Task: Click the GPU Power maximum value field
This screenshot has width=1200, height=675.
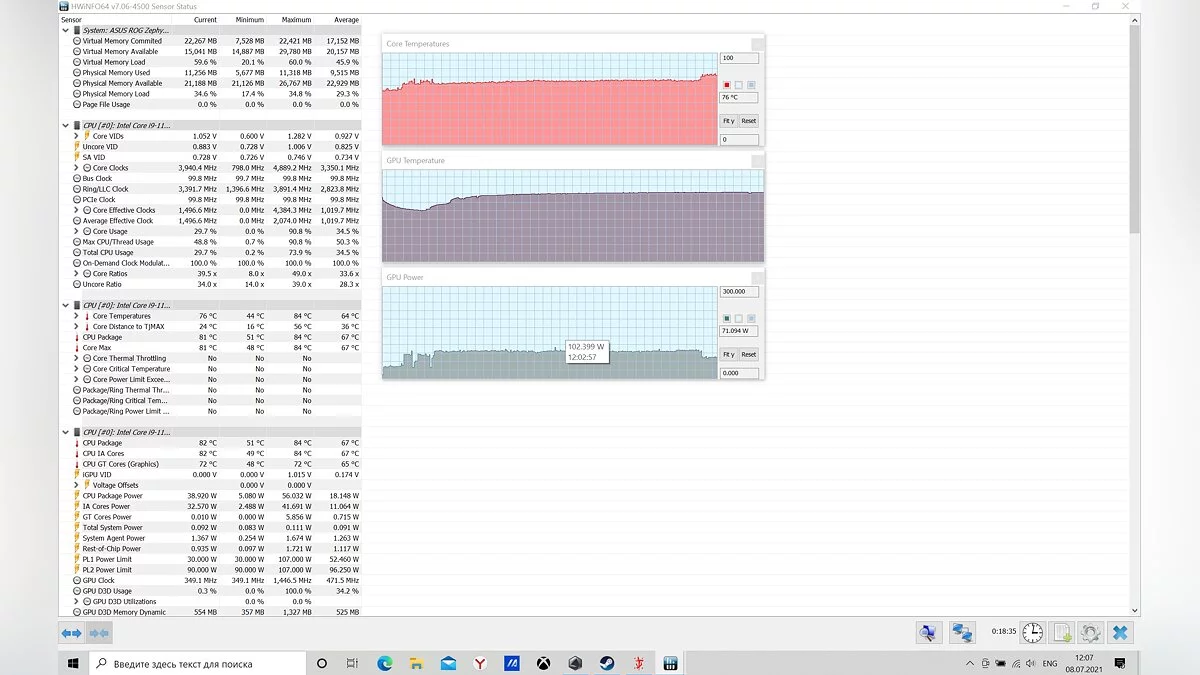Action: tap(739, 292)
